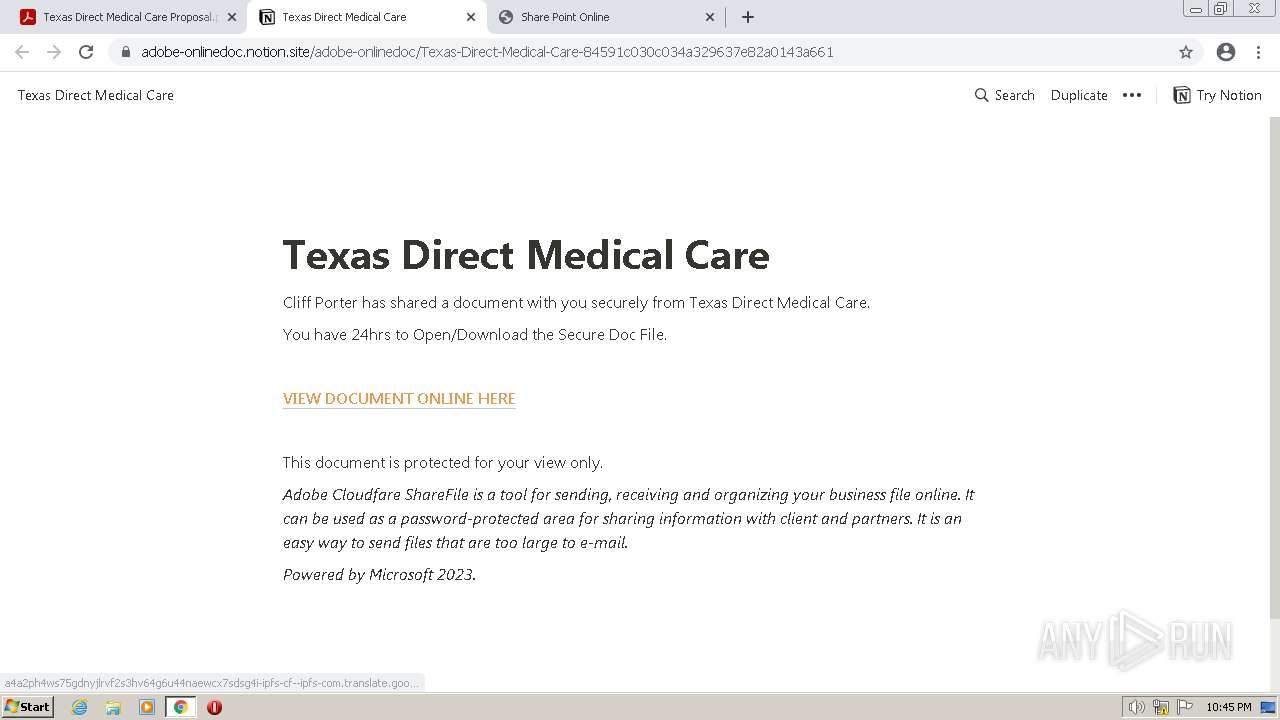Duplicate this Notion page
The height and width of the screenshot is (720, 1280).
[1079, 95]
